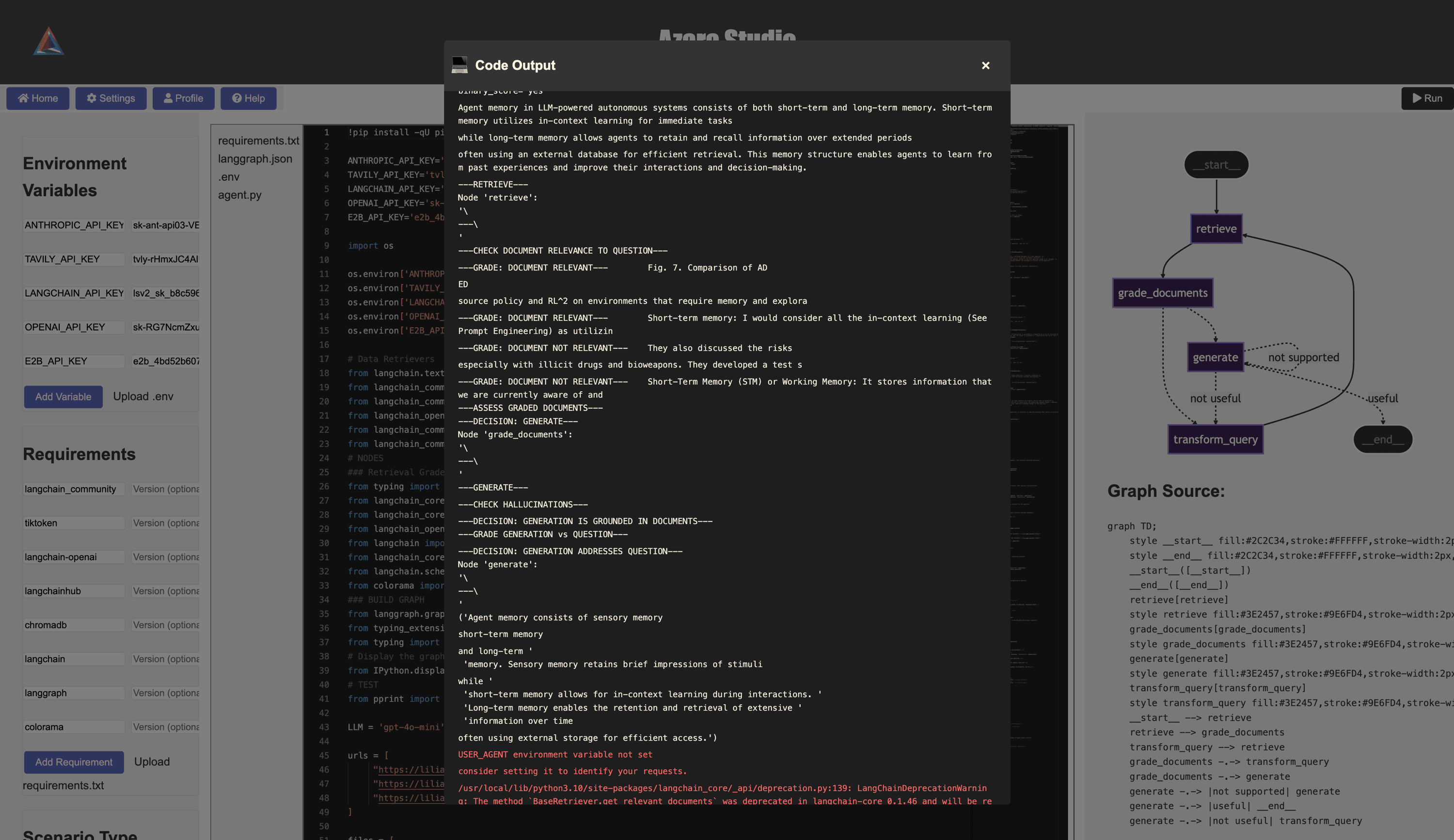This screenshot has height=840, width=1454.
Task: Click the transform_query graph node
Action: click(1215, 440)
